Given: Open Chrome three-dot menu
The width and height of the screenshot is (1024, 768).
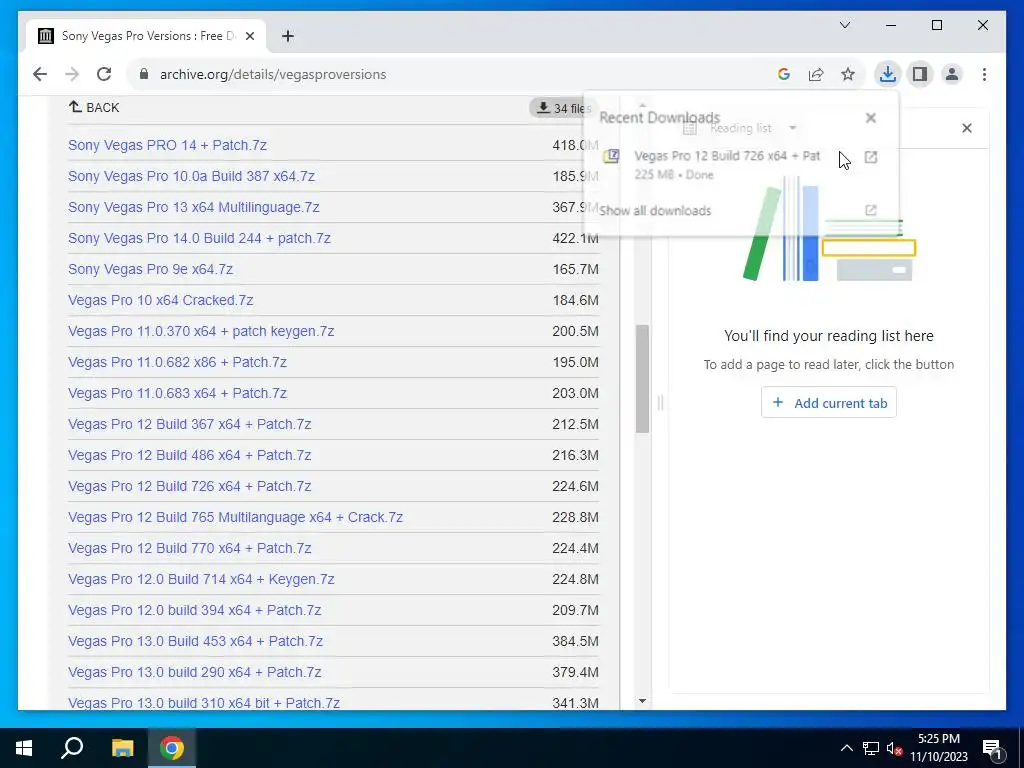Looking at the screenshot, I should pyautogui.click(x=984, y=74).
